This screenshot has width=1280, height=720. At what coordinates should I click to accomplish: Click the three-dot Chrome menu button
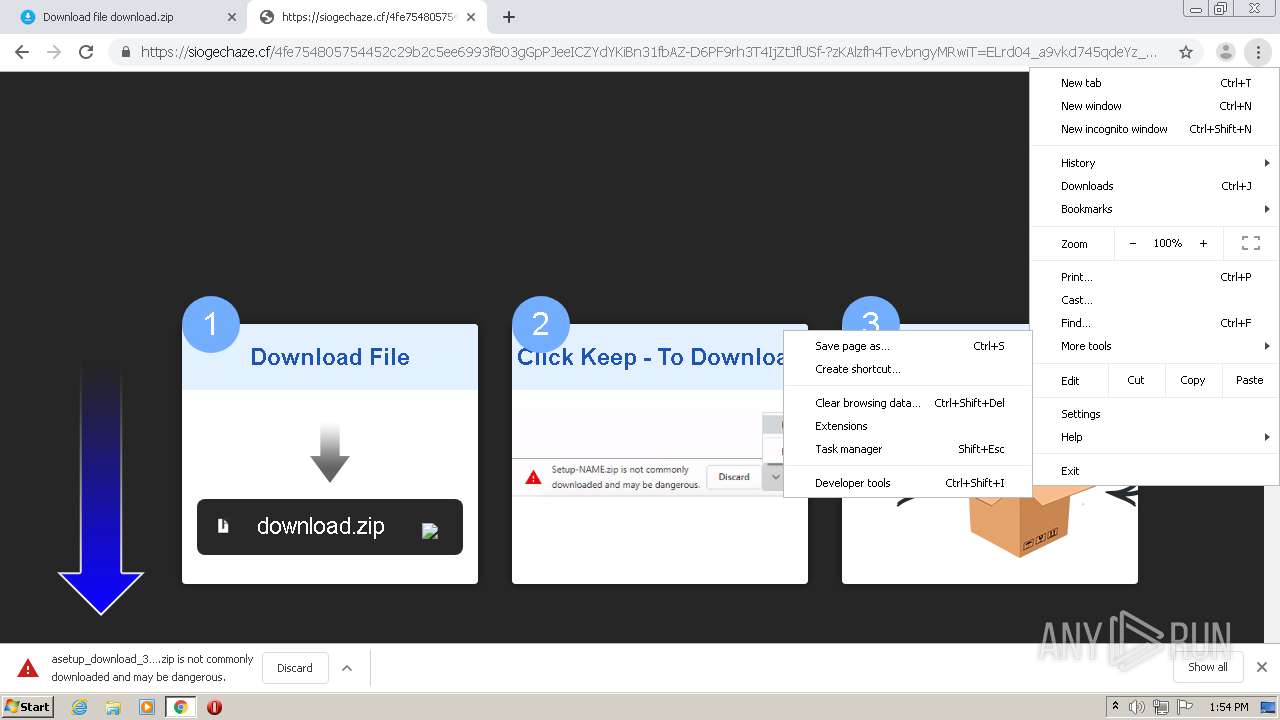(x=1258, y=52)
